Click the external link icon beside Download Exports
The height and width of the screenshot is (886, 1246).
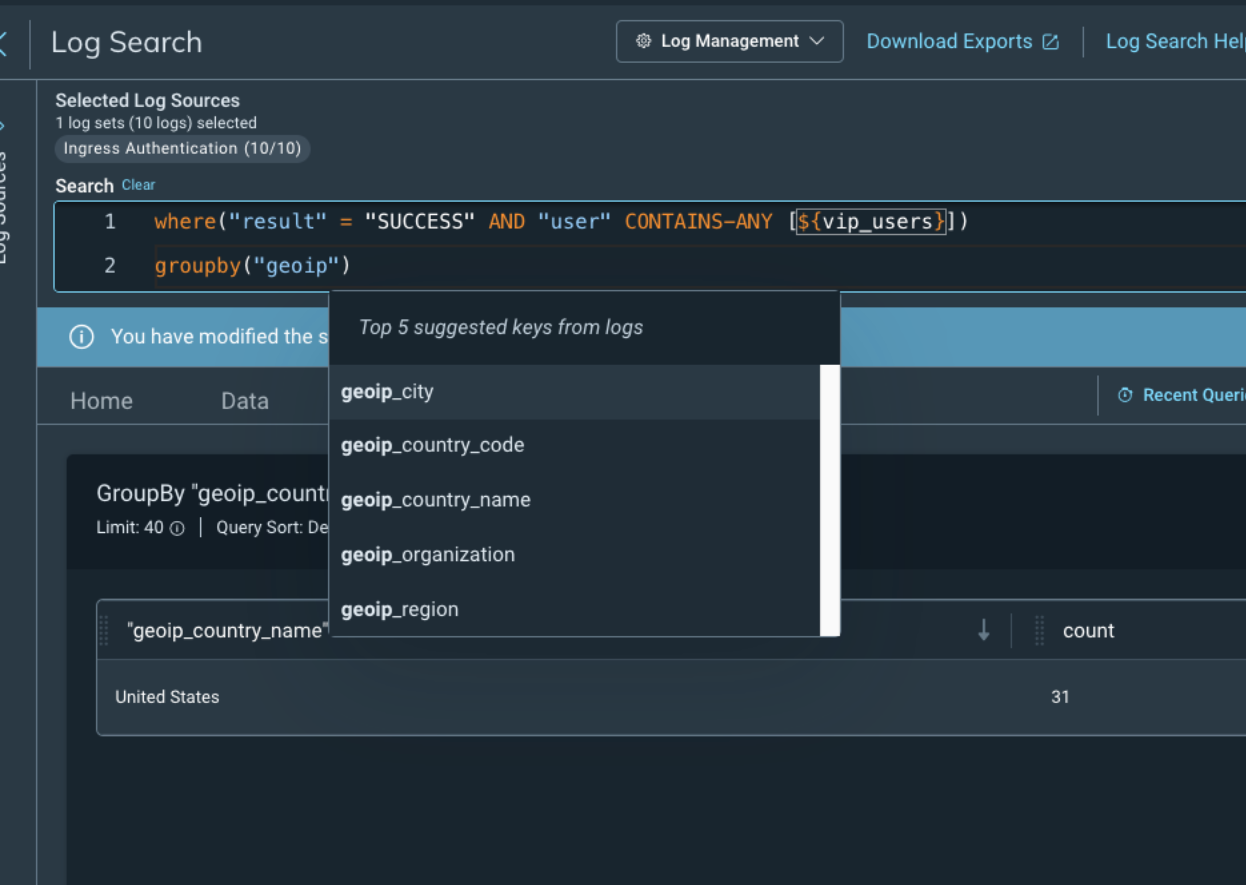pos(1050,42)
